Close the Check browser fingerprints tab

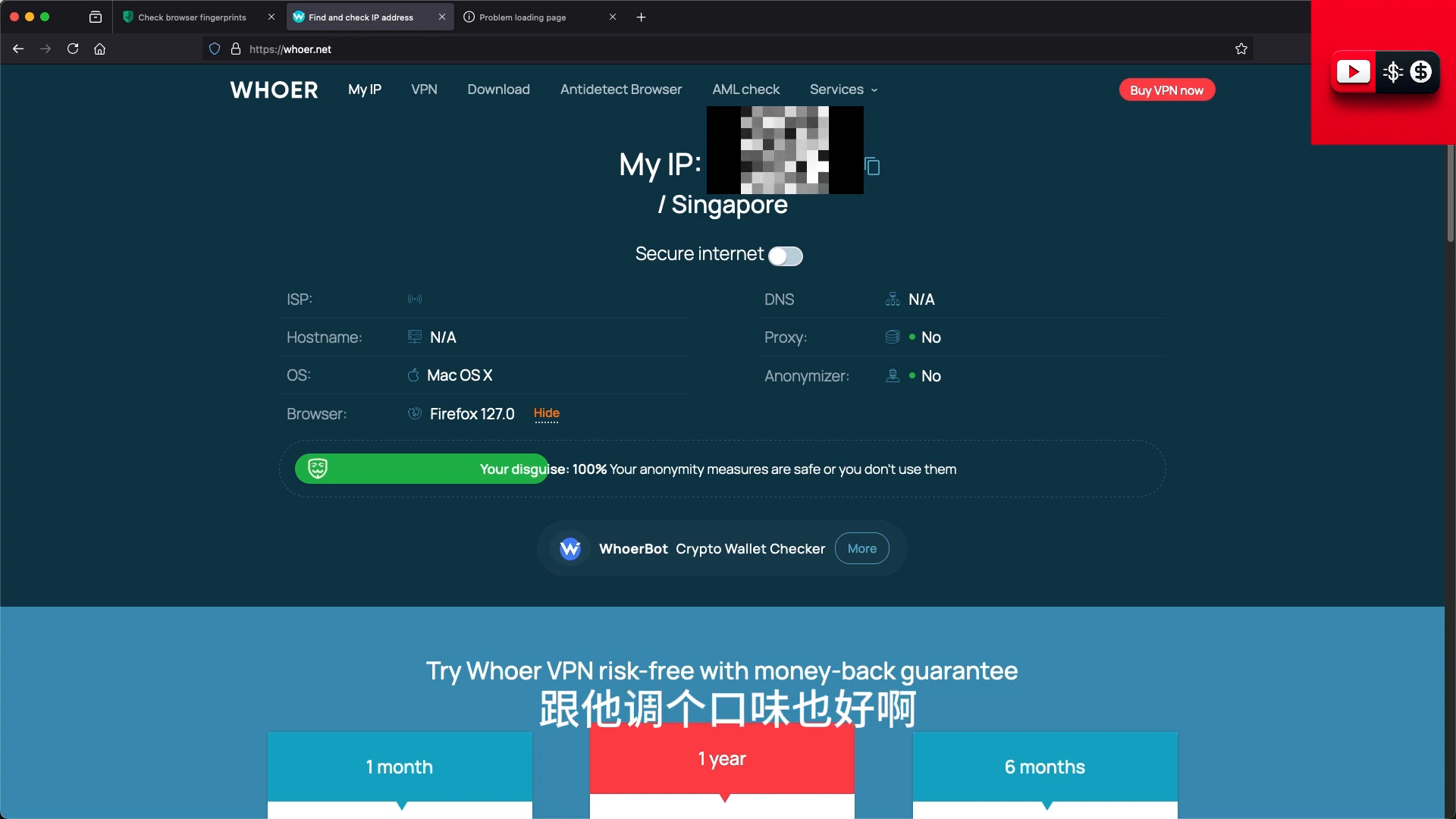click(271, 17)
